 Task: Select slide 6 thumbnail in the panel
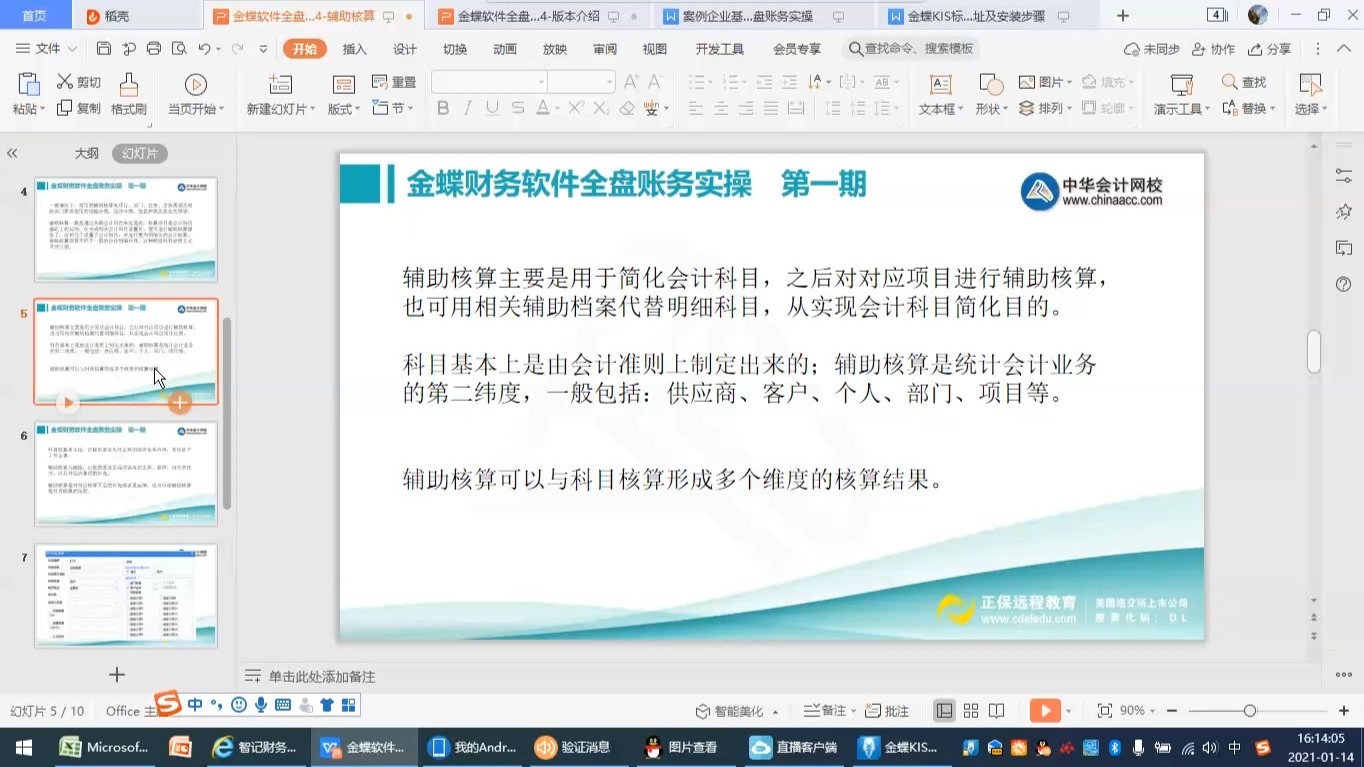(x=125, y=474)
